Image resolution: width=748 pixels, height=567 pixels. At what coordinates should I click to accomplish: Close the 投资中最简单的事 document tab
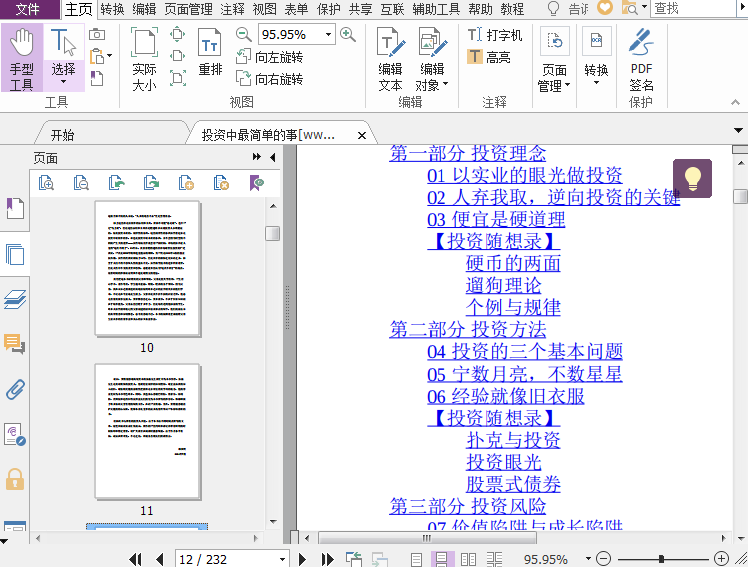coord(362,135)
